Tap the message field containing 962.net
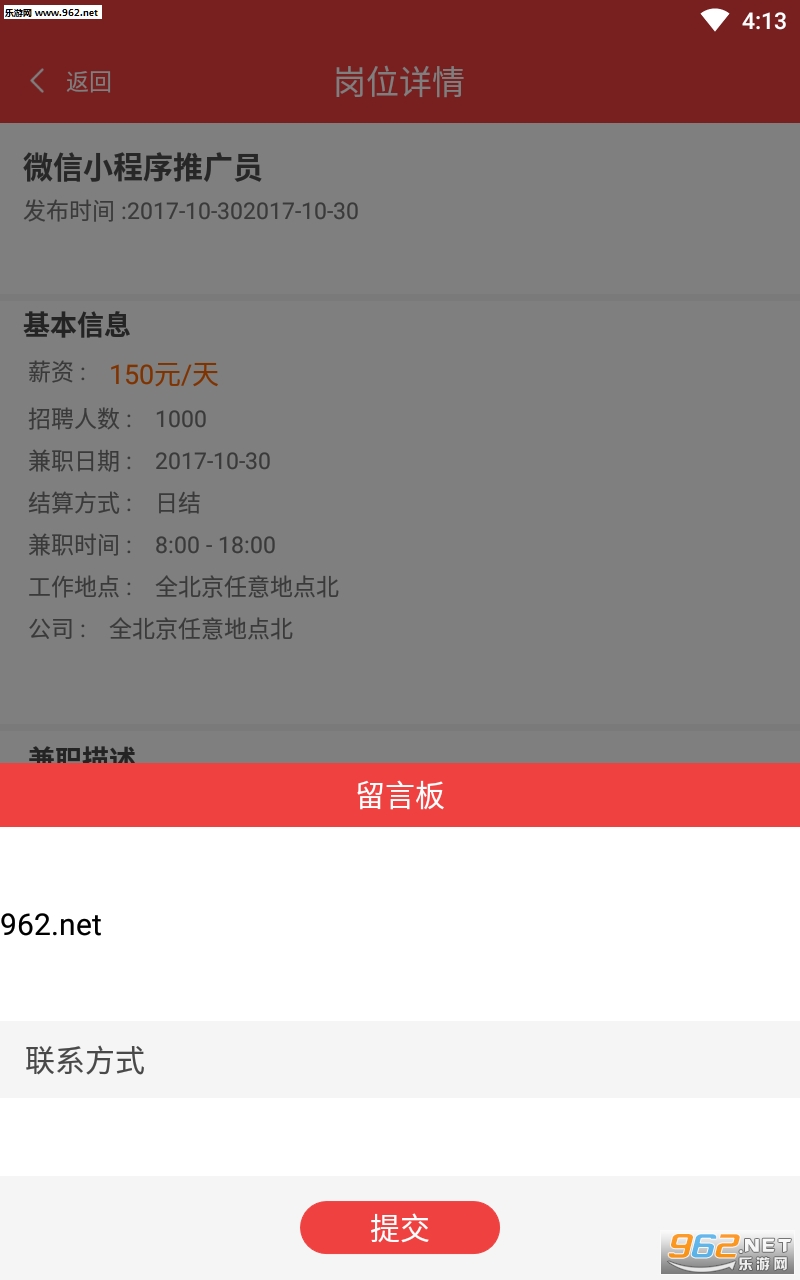 (400, 924)
